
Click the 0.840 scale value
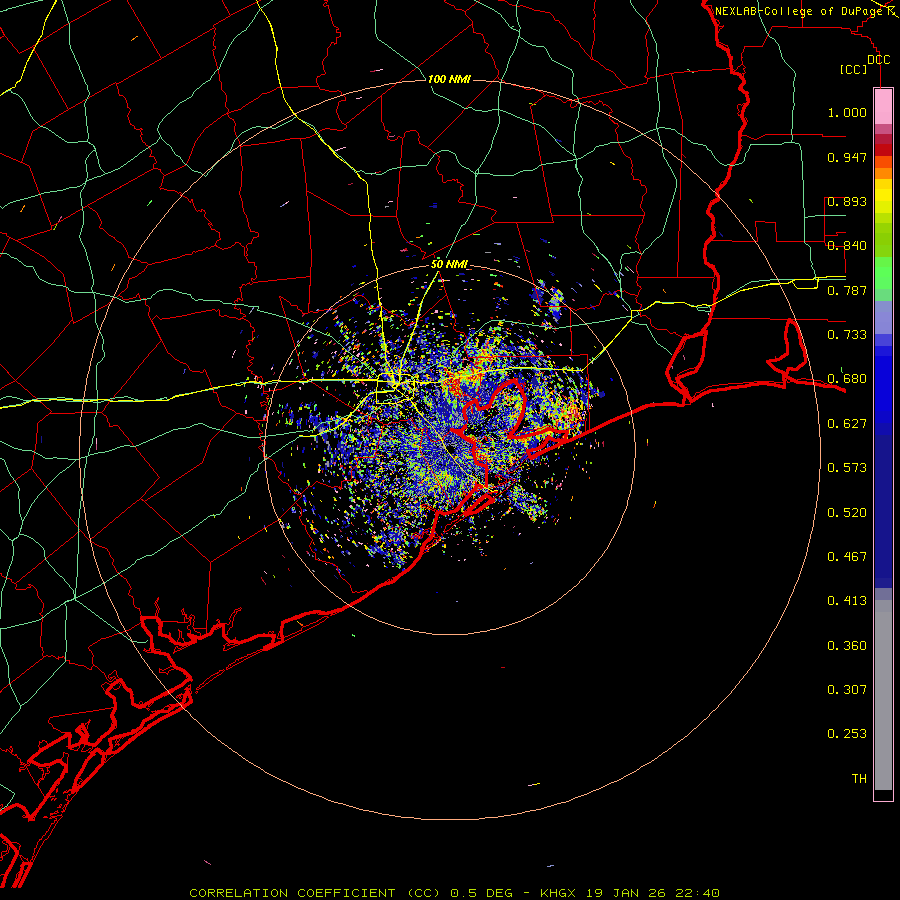(x=847, y=246)
